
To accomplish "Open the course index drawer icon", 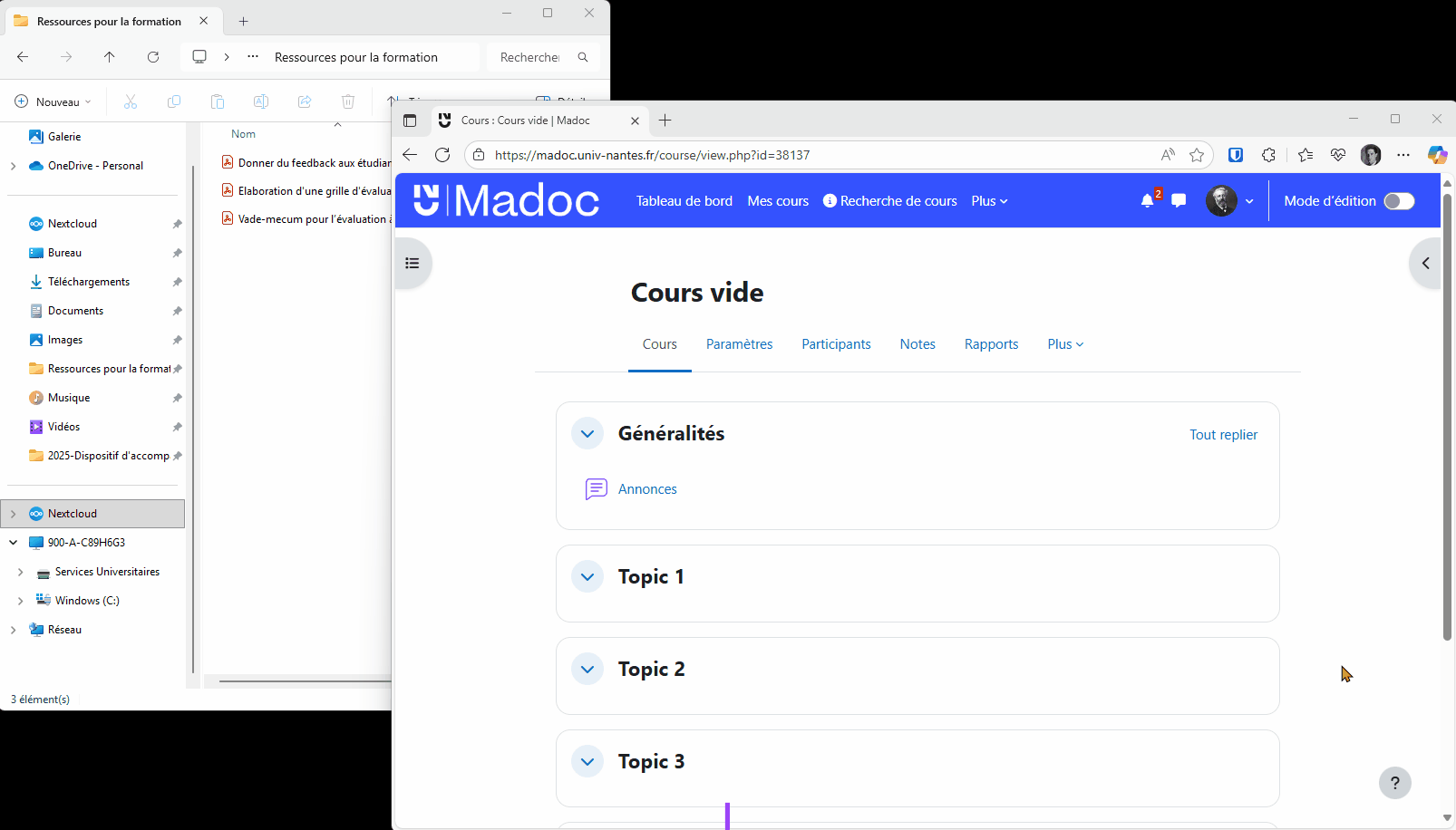I will click(x=413, y=264).
